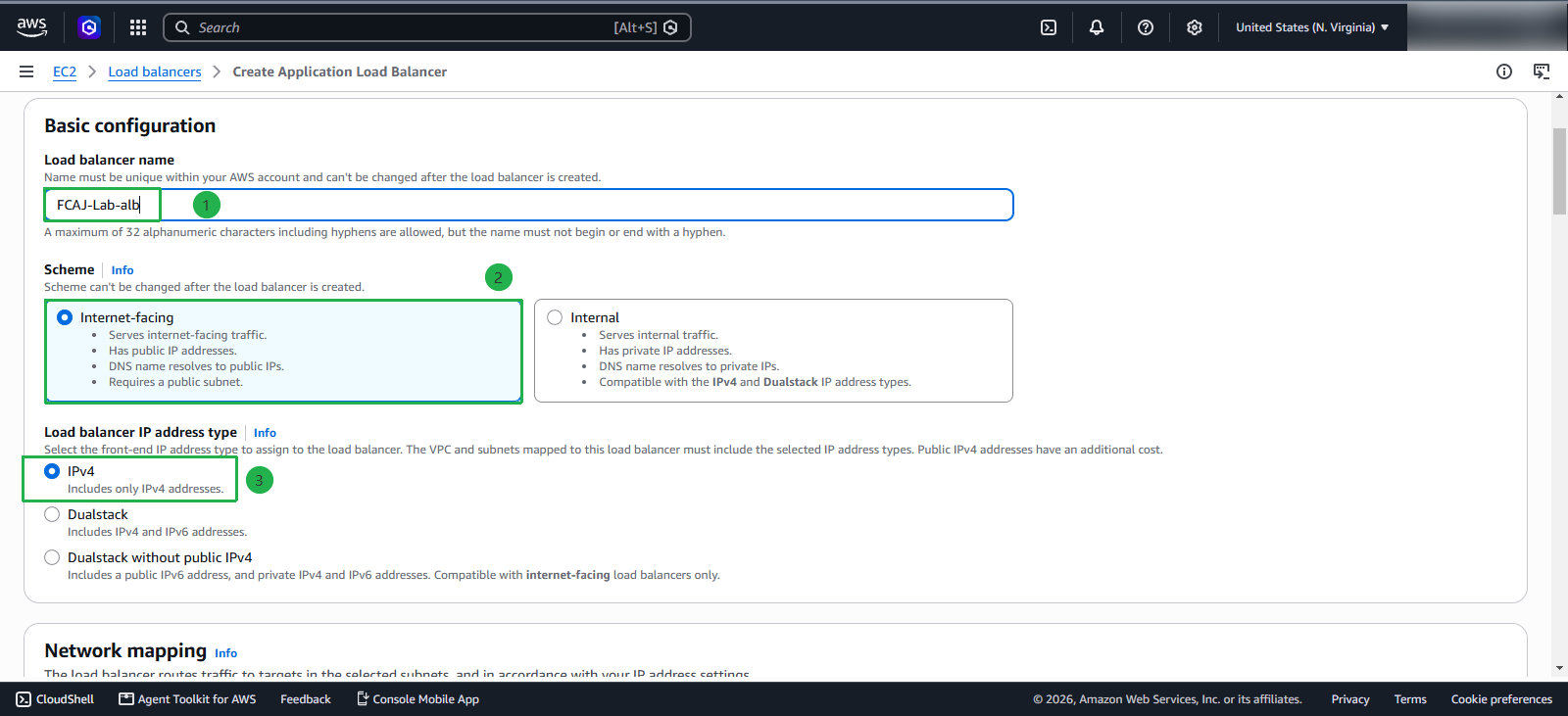Open the notifications bell icon

(x=1097, y=27)
